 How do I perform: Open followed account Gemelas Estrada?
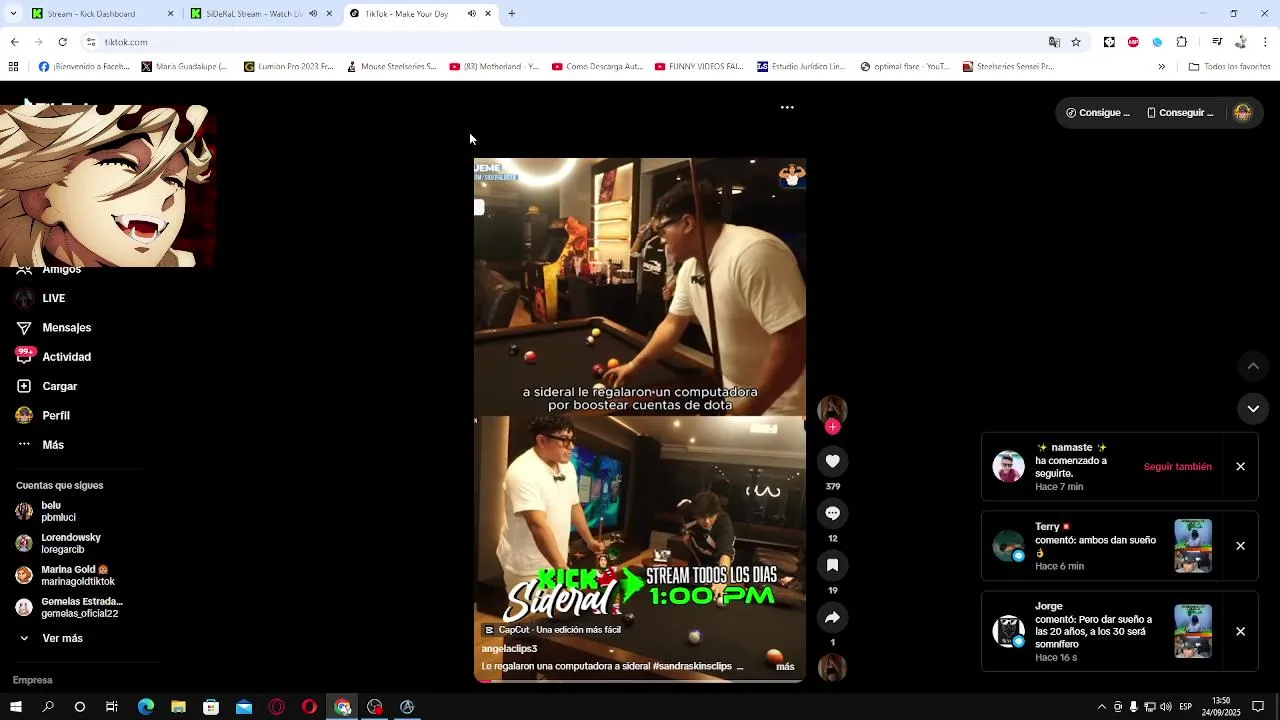click(x=80, y=608)
